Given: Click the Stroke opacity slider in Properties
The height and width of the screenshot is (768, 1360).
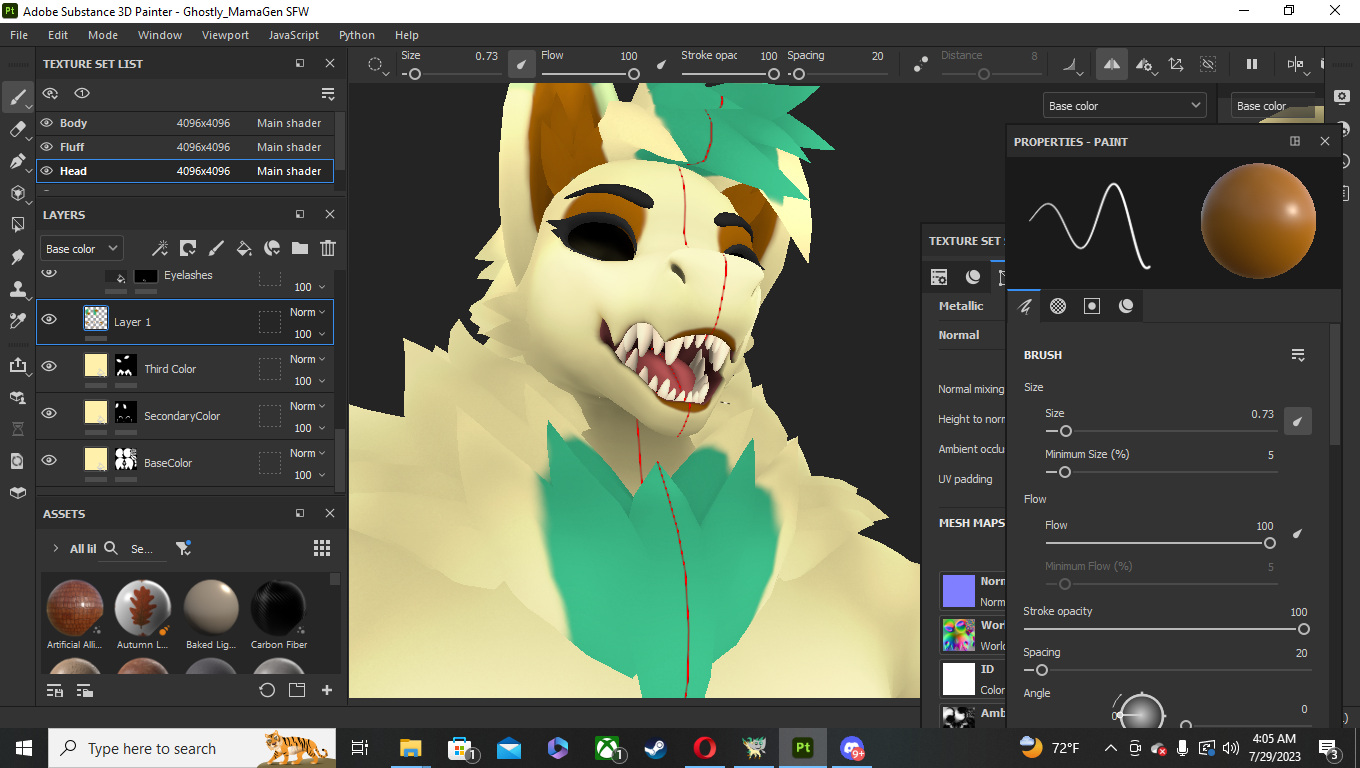Looking at the screenshot, I should tap(1164, 629).
